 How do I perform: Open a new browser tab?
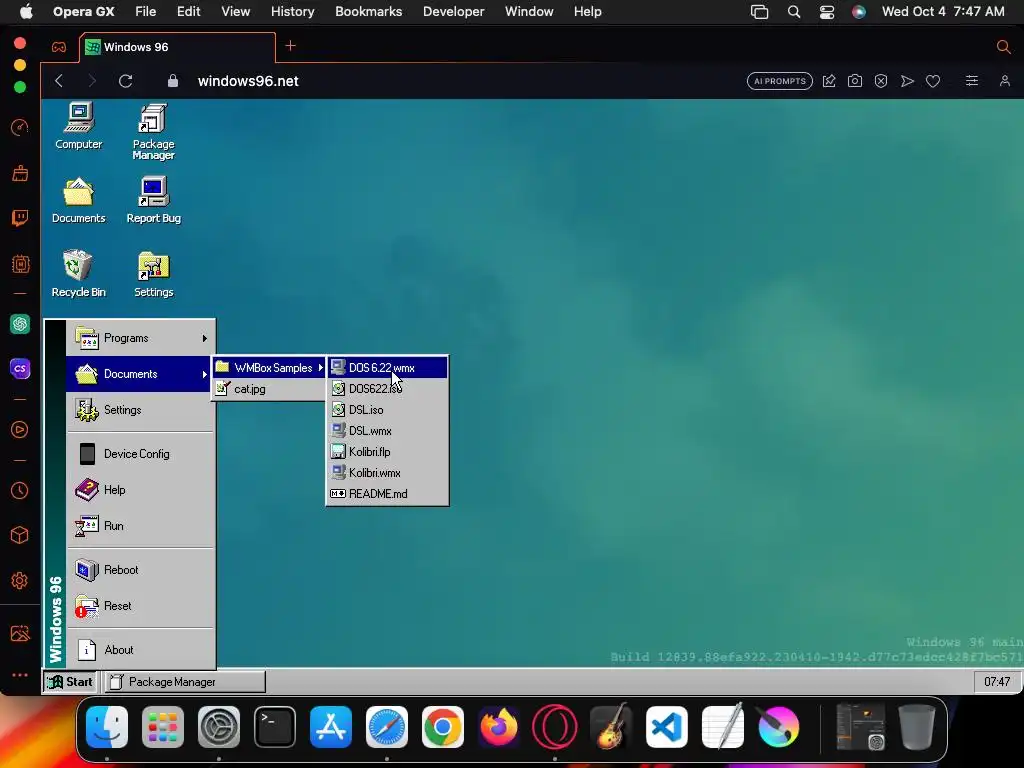[291, 46]
